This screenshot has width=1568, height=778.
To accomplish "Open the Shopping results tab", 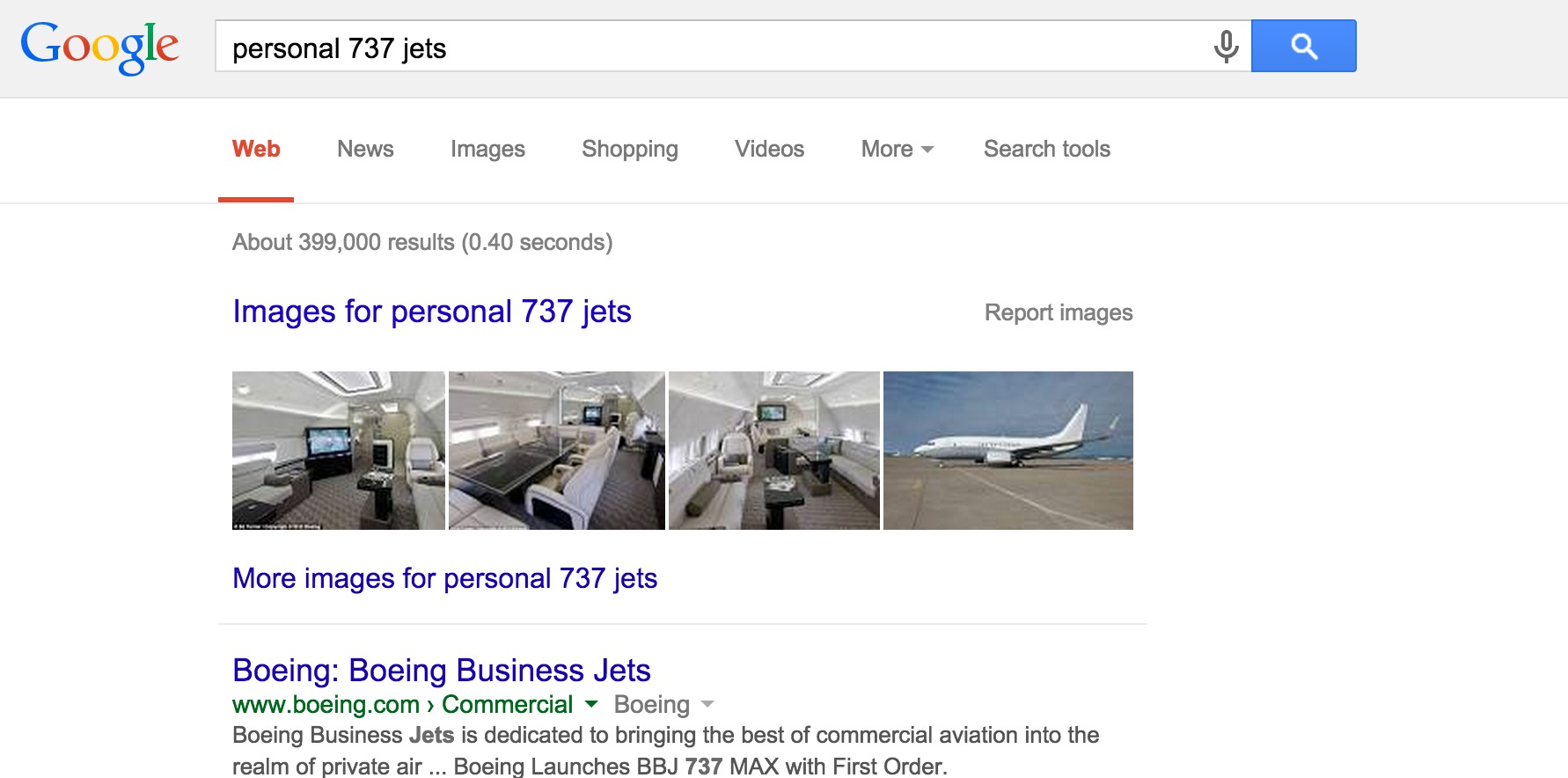I will tap(630, 149).
